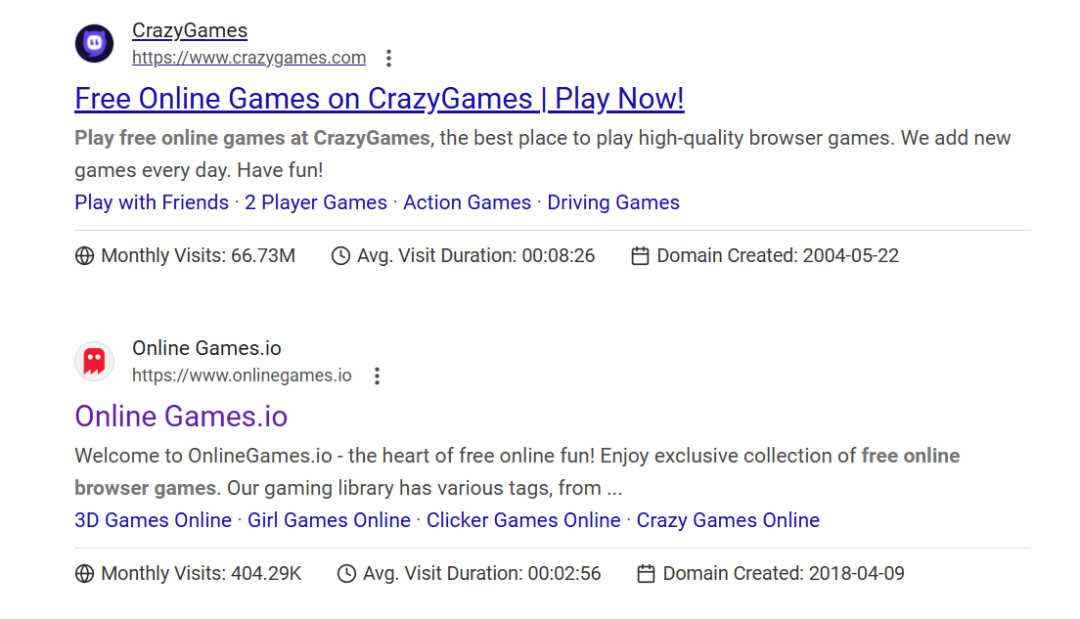Click the 'Domain Created: 2018-04-09' text
The height and width of the screenshot is (619, 1080).
pos(784,574)
